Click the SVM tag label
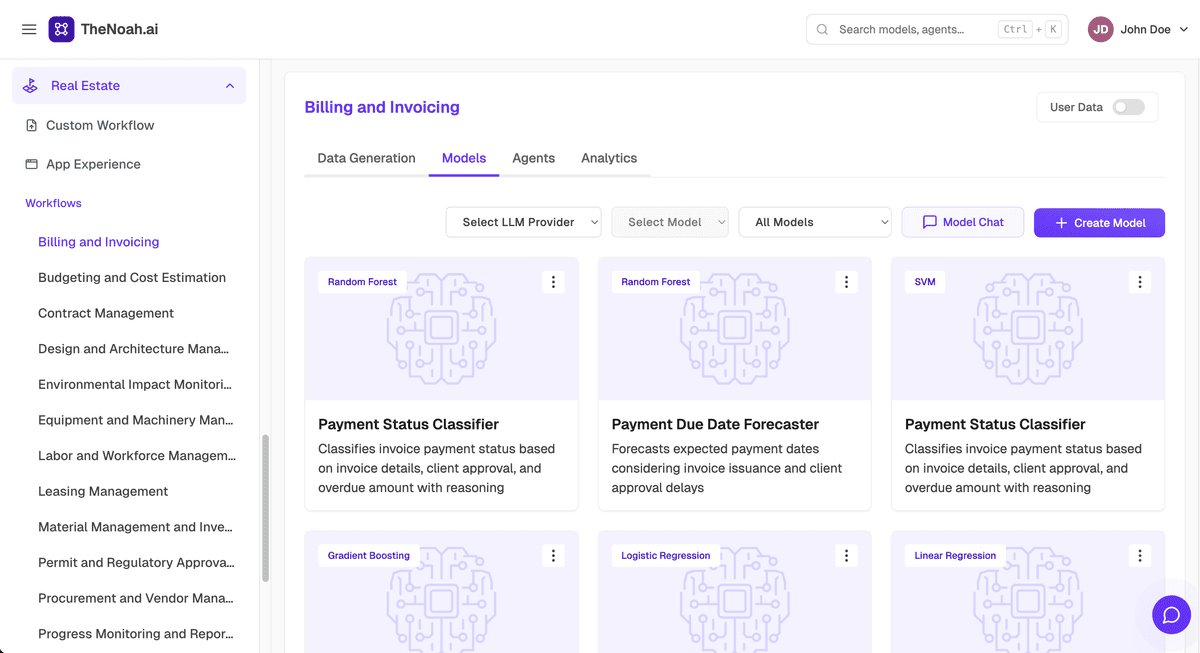This screenshot has width=1200, height=653. [925, 282]
